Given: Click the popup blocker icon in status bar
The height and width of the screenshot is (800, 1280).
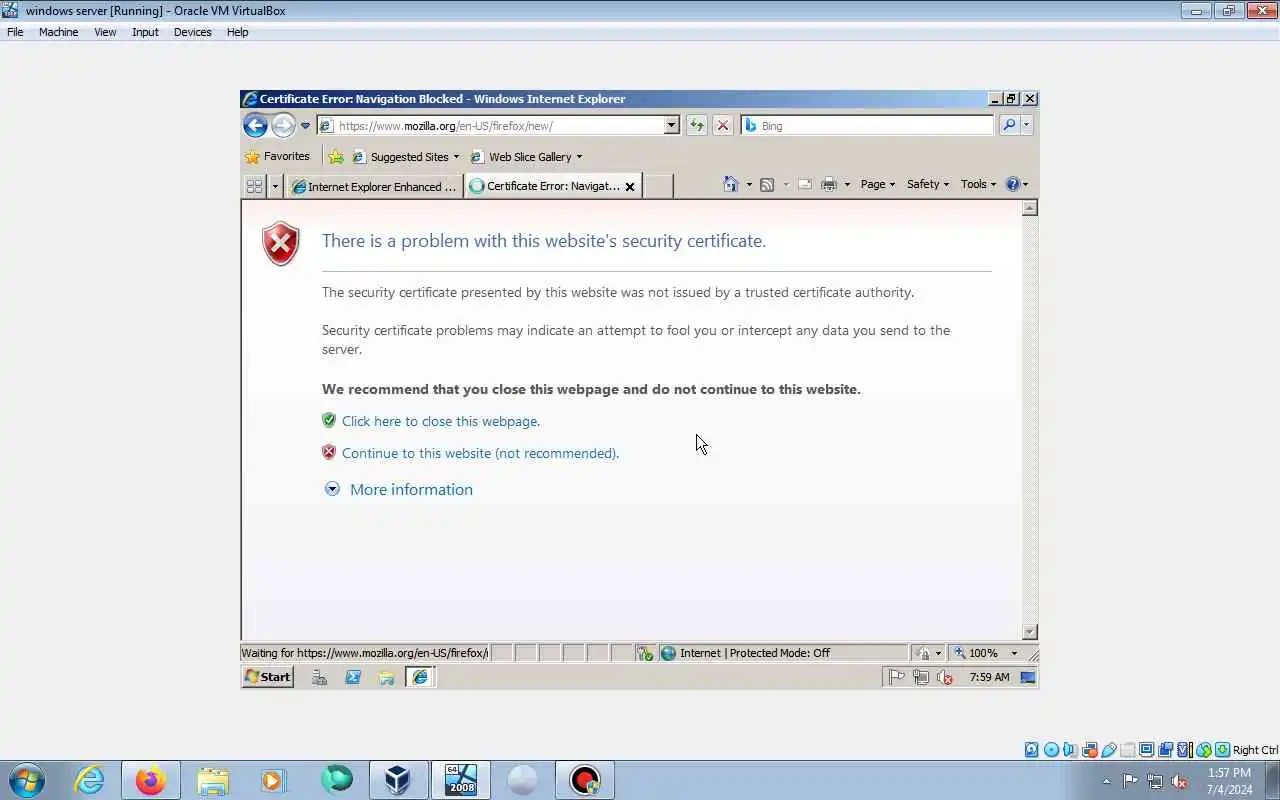Looking at the screenshot, I should (x=645, y=653).
